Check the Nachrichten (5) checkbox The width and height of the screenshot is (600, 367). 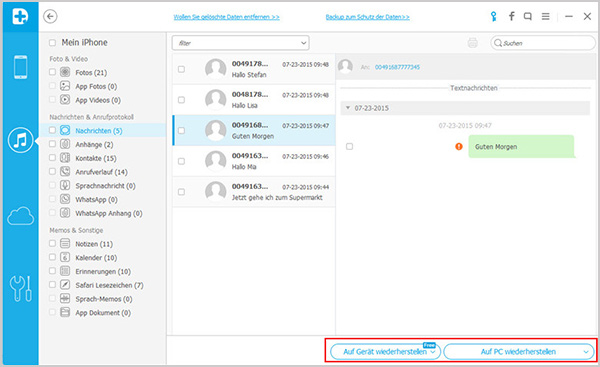(52, 130)
